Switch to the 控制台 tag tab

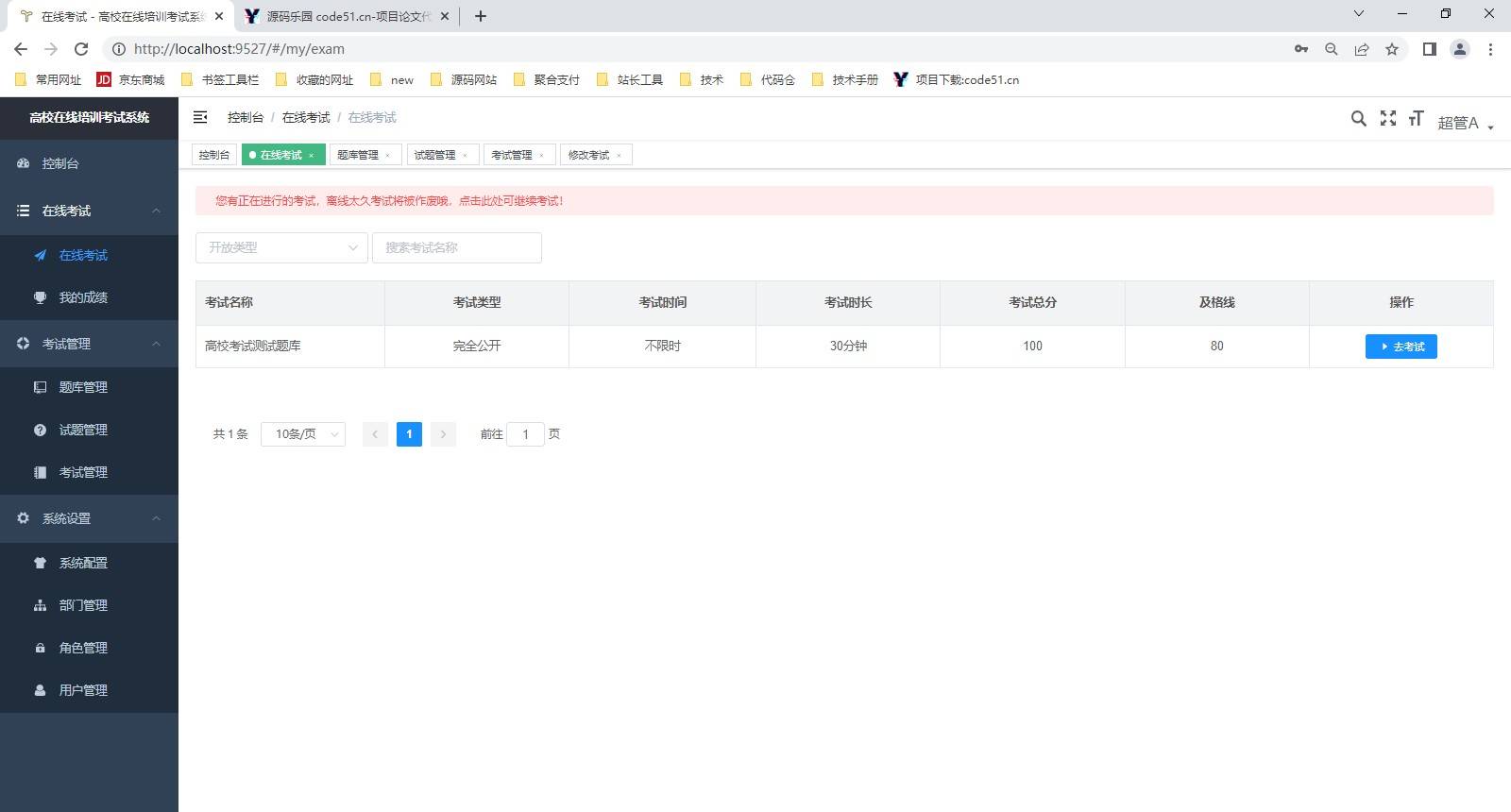pos(214,155)
